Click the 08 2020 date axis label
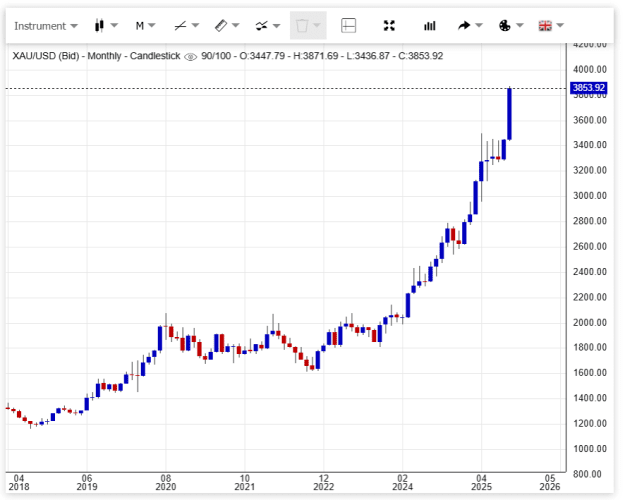Image resolution: width=625 pixels, height=500 pixels. coord(165,482)
